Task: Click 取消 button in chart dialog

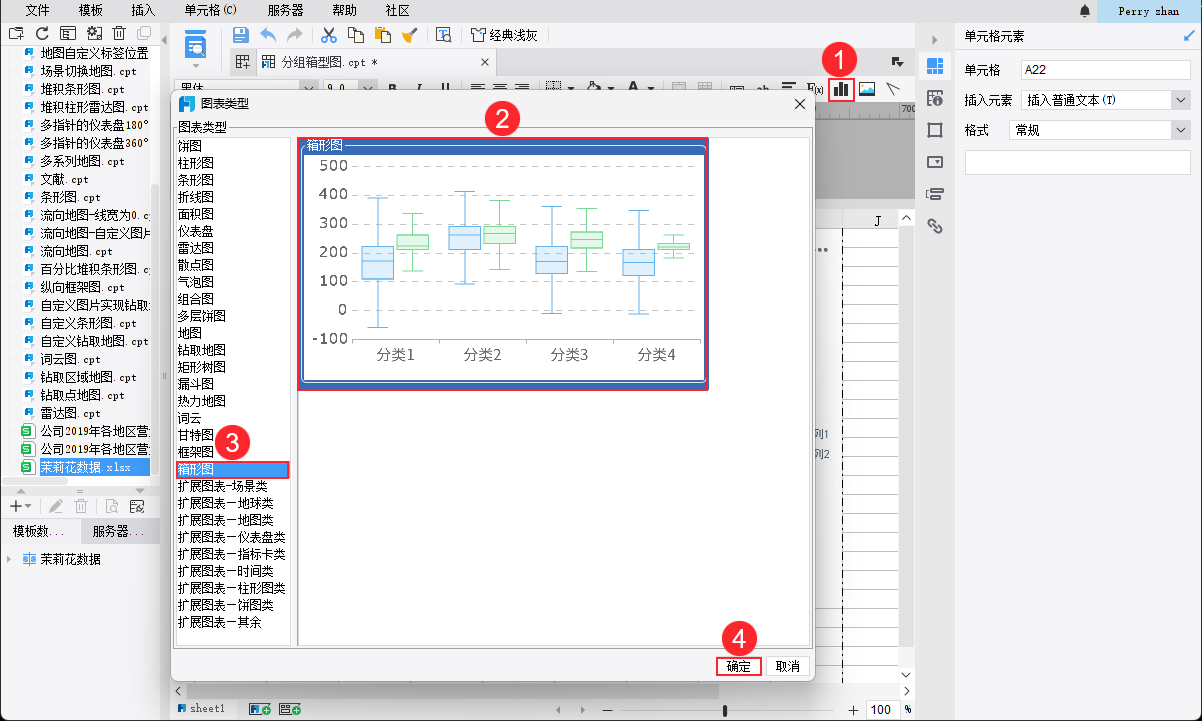Action: tap(788, 666)
